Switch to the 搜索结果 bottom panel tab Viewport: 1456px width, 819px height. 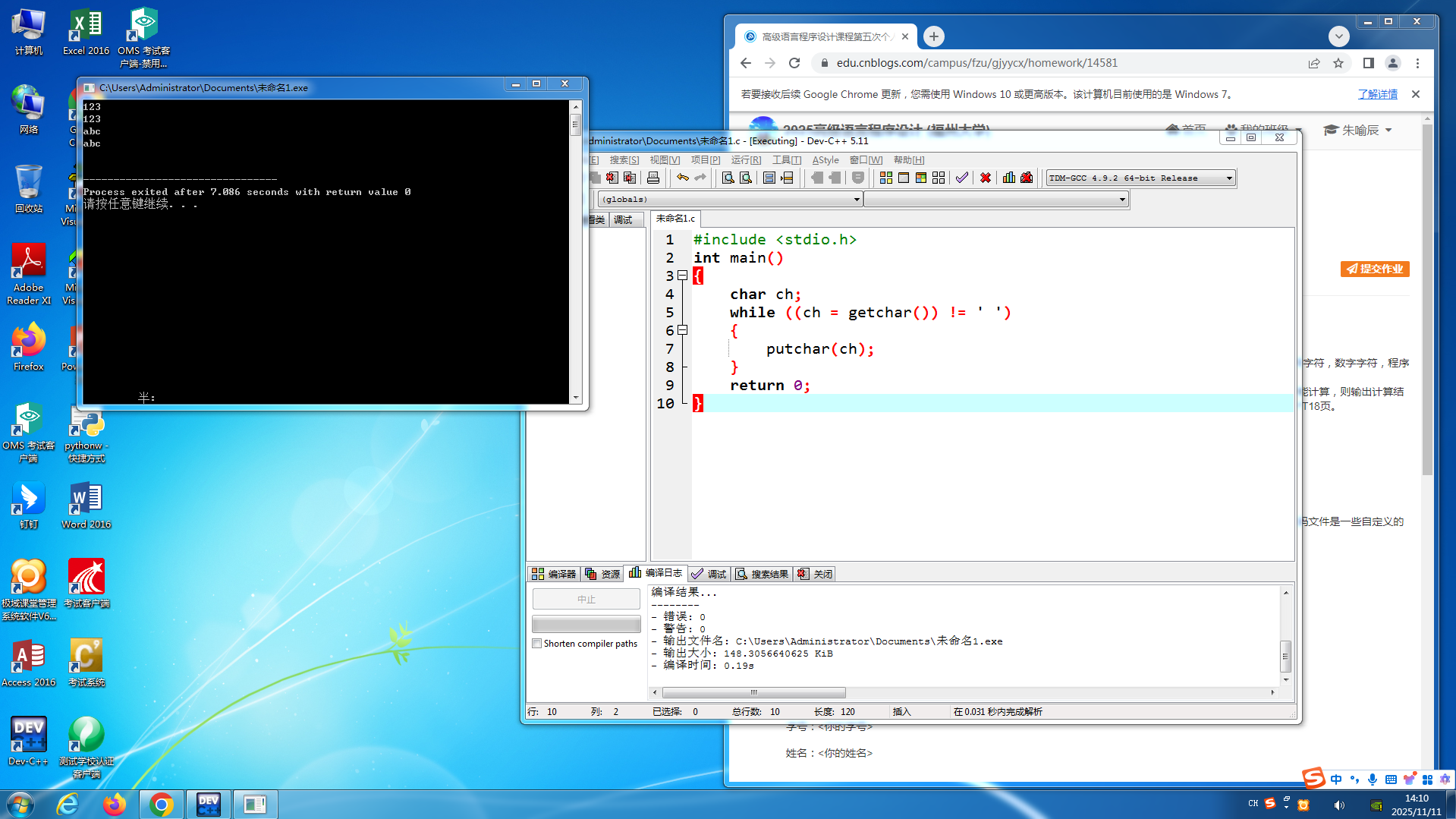[x=762, y=574]
